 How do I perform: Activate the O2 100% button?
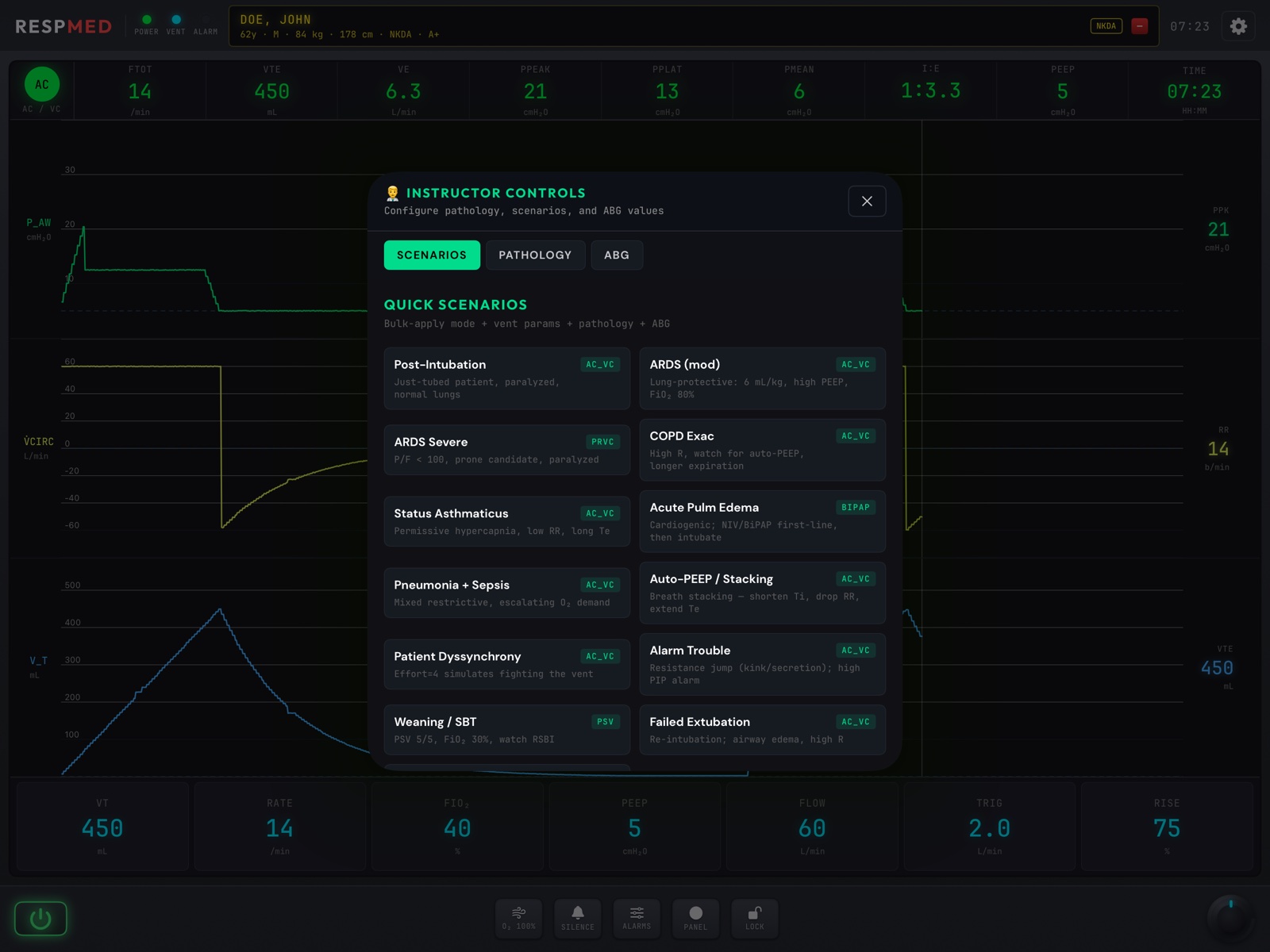(518, 919)
